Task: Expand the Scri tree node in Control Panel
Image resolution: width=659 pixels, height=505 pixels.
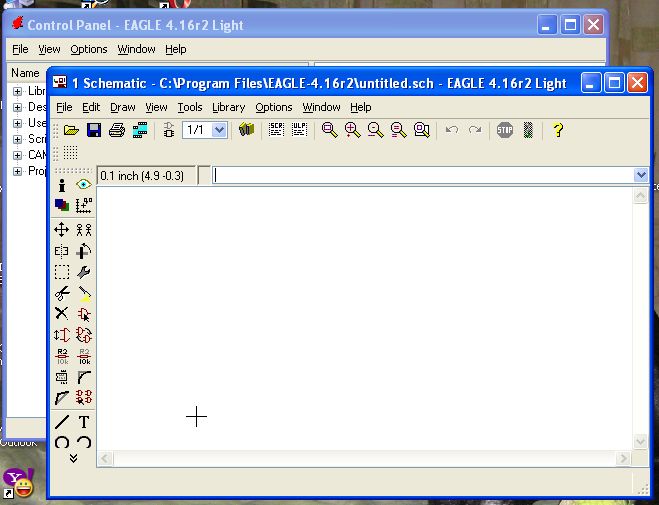Action: 17,139
